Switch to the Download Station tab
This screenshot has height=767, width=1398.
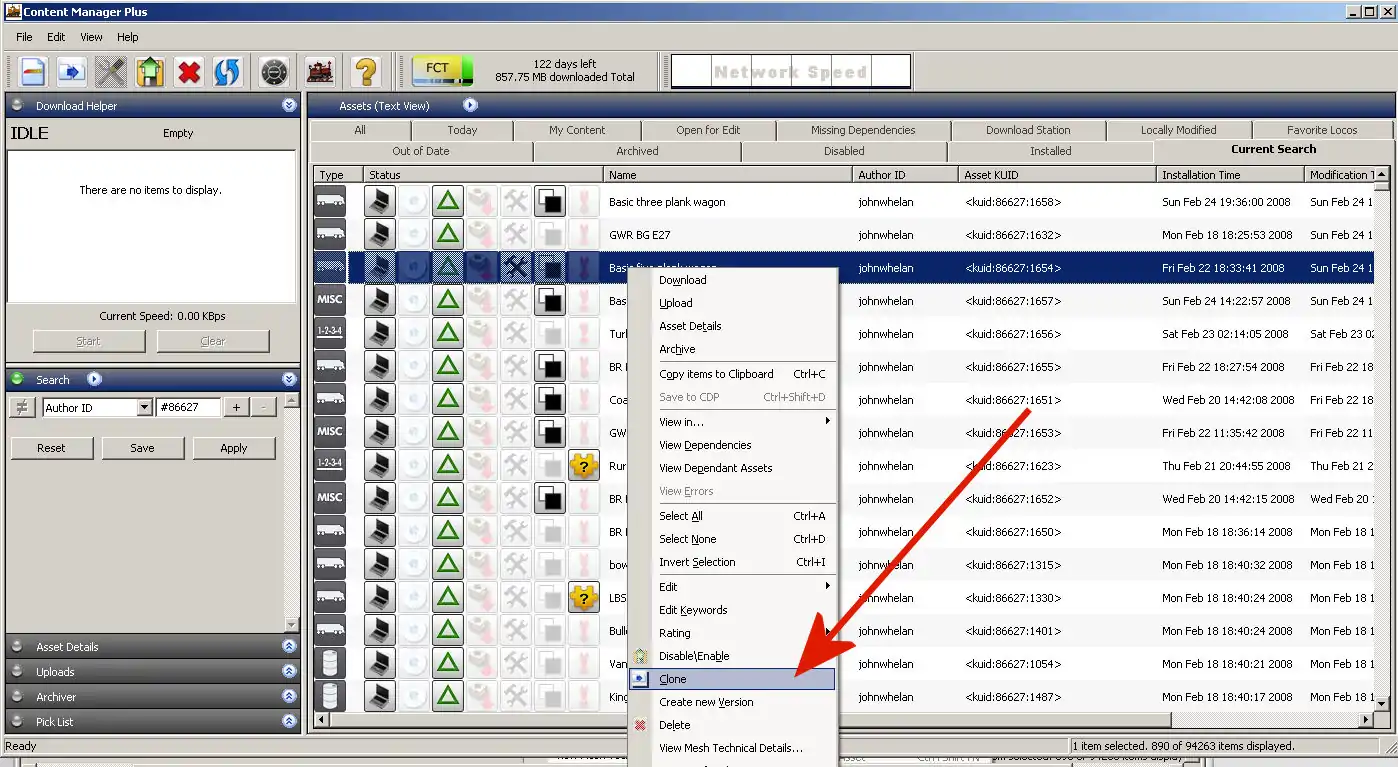[1027, 130]
